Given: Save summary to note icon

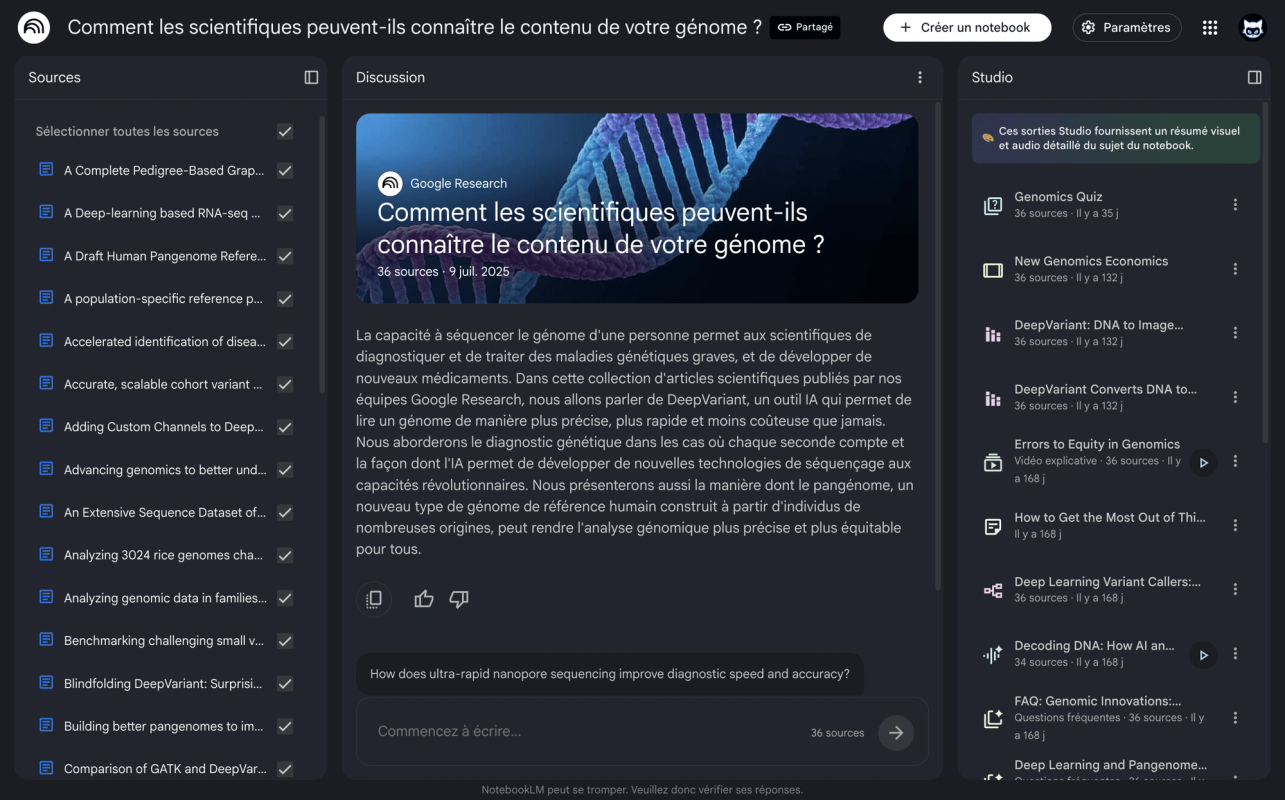Looking at the screenshot, I should tap(374, 599).
